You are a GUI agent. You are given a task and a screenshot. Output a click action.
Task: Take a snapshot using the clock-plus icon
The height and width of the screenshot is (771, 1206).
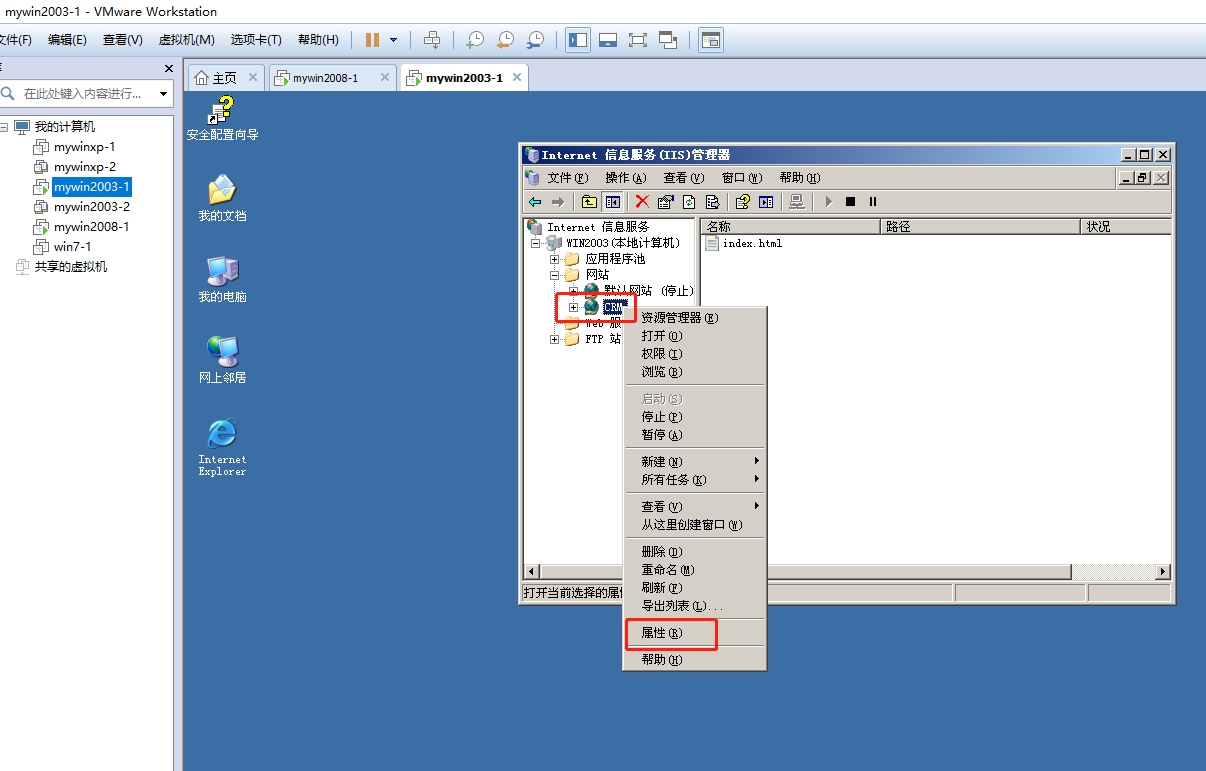tap(475, 40)
